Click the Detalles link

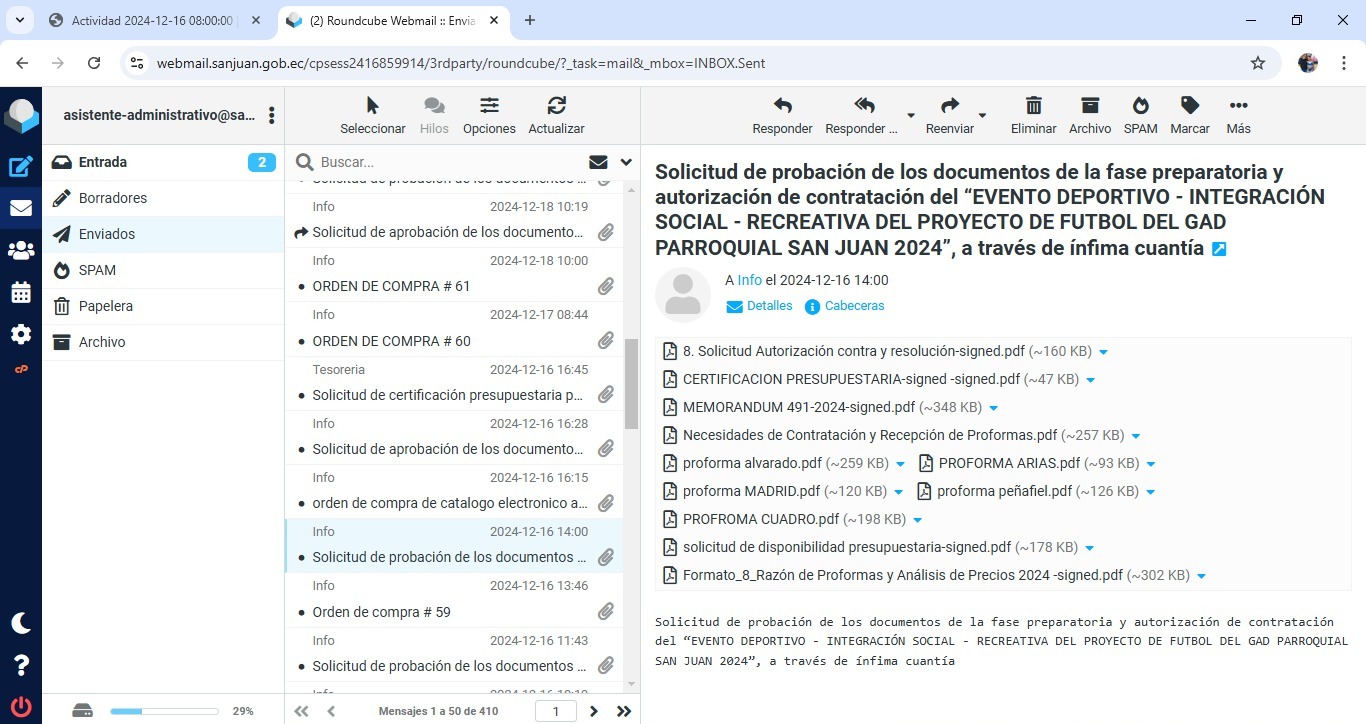[769, 306]
